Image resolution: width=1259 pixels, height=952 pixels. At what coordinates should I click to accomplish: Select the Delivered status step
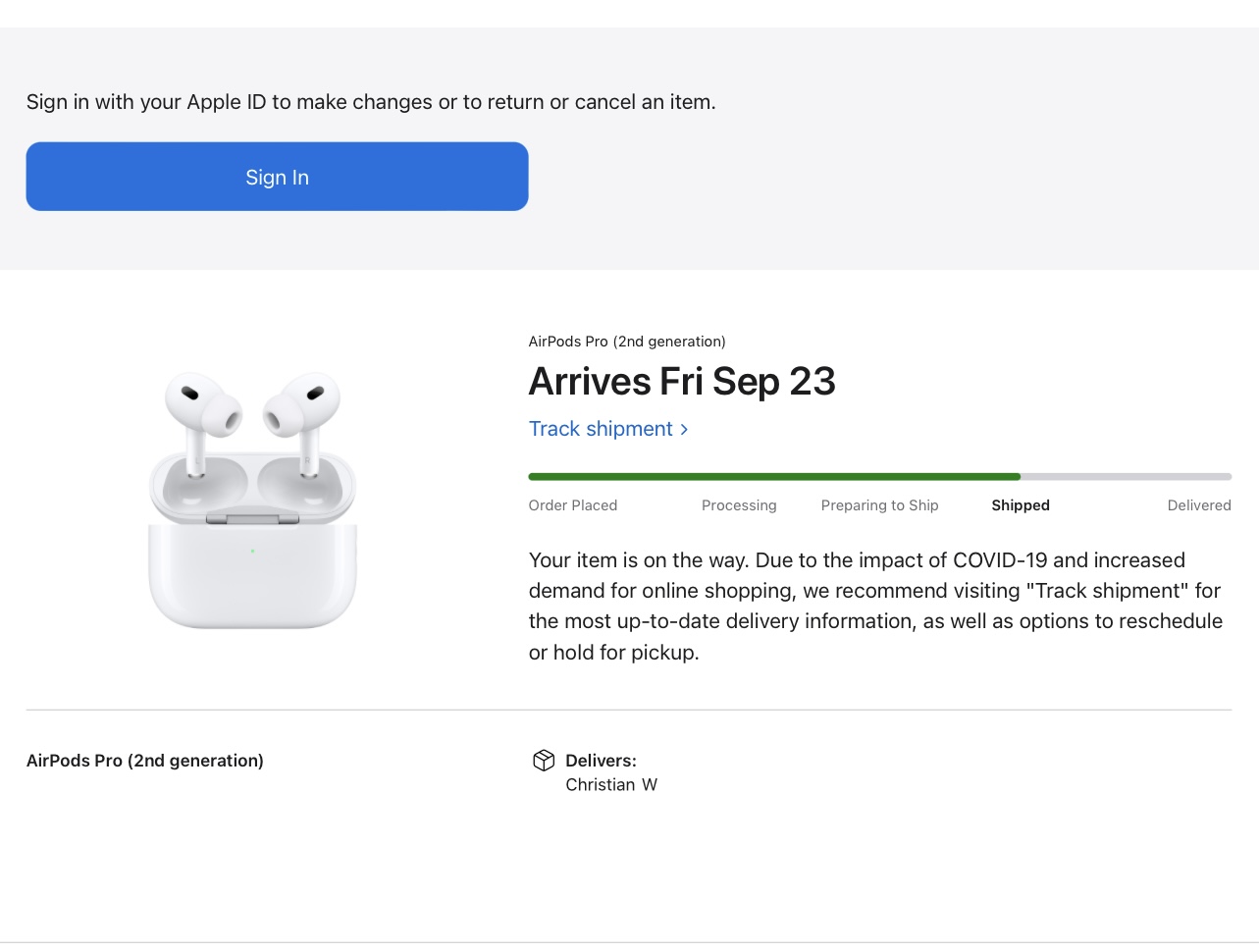[x=1198, y=505]
